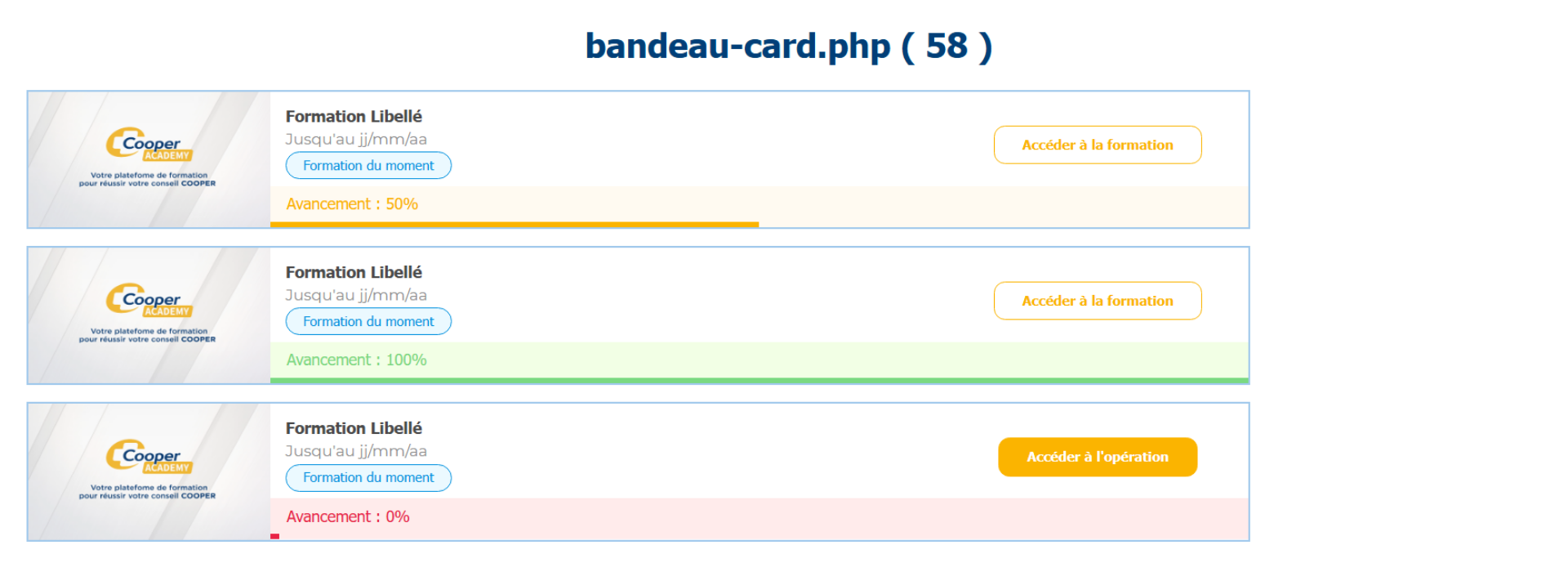Click the small red 0% progress indicator

click(x=275, y=536)
